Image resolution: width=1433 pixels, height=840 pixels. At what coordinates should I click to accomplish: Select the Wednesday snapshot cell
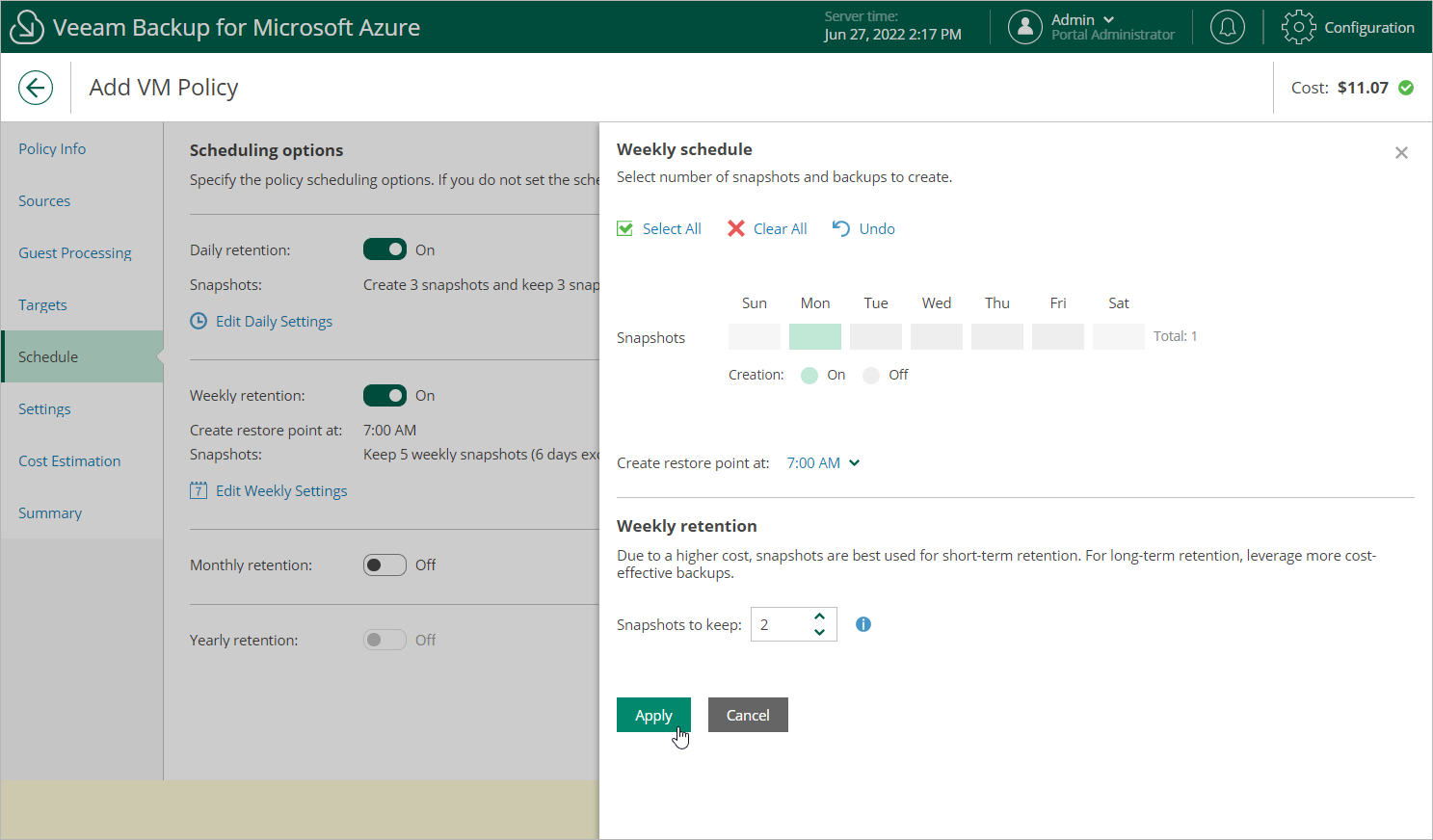click(937, 336)
